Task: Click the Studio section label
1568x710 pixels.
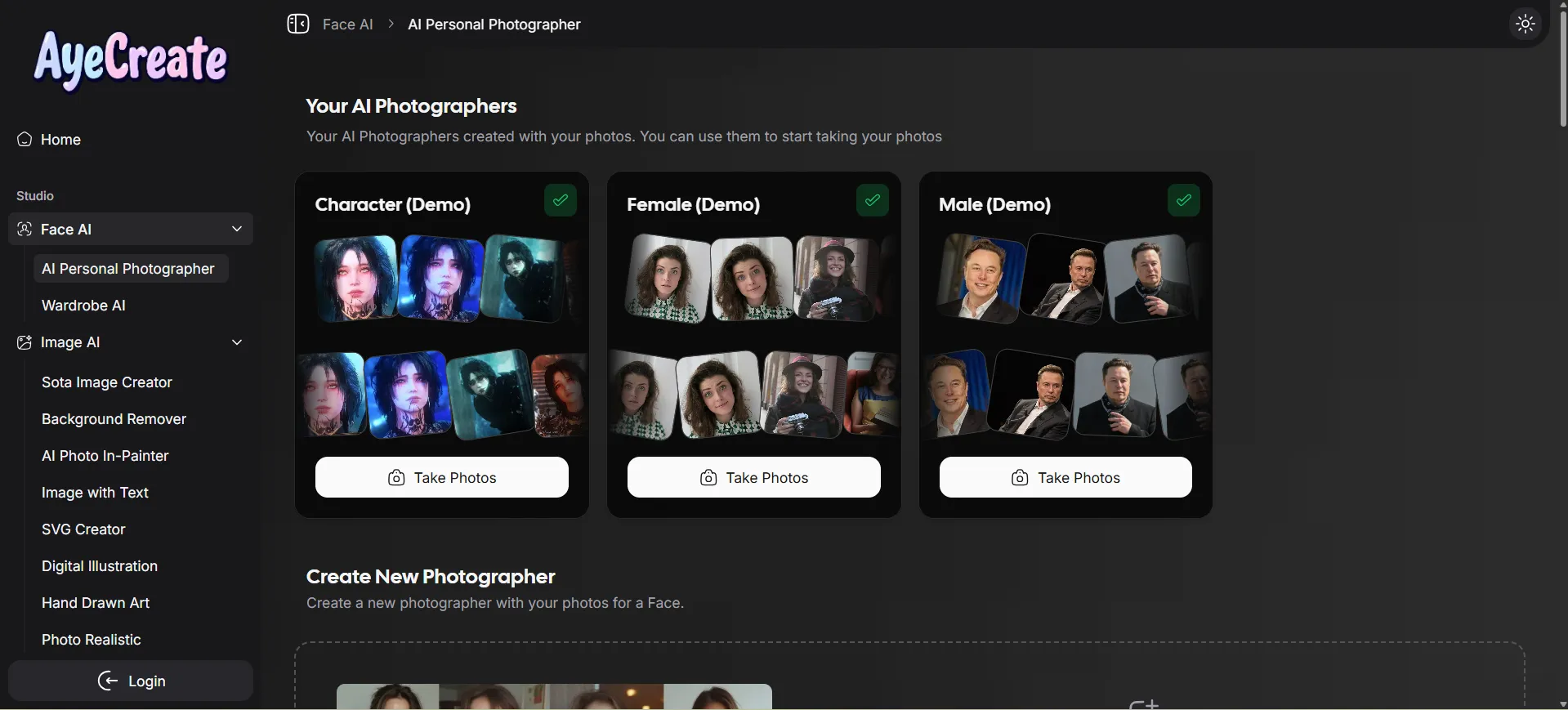Action: (35, 196)
